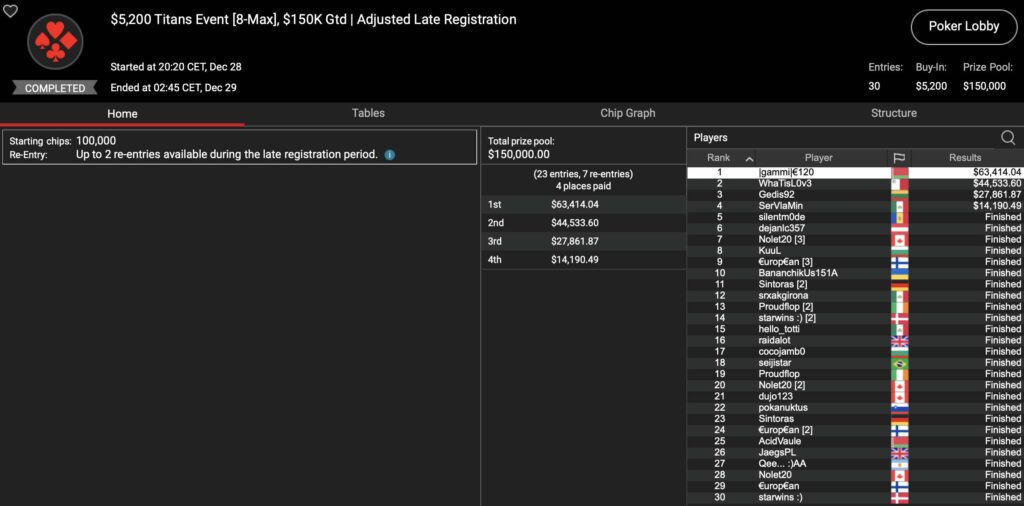Viewport: 1024px width, 506px height.
Task: Sort players by Player column header
Action: click(818, 158)
